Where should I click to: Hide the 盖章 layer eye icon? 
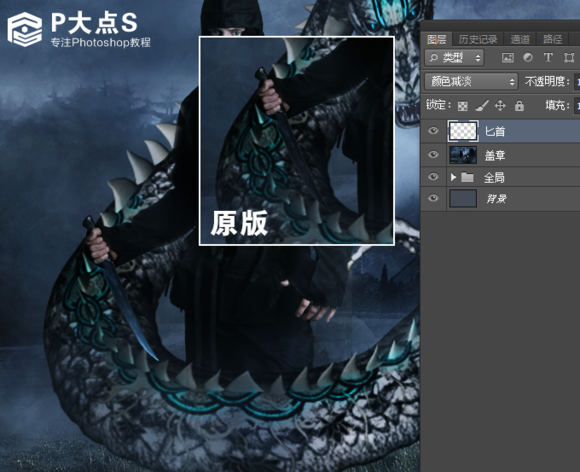click(433, 154)
